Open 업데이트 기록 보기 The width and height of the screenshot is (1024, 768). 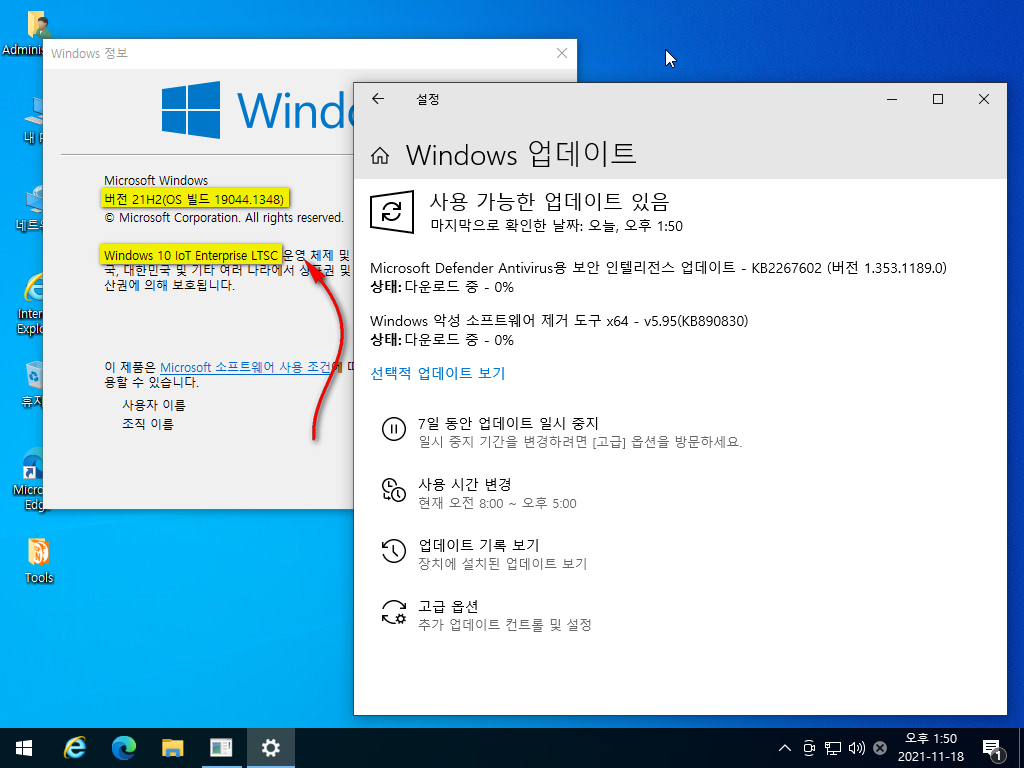[478, 545]
